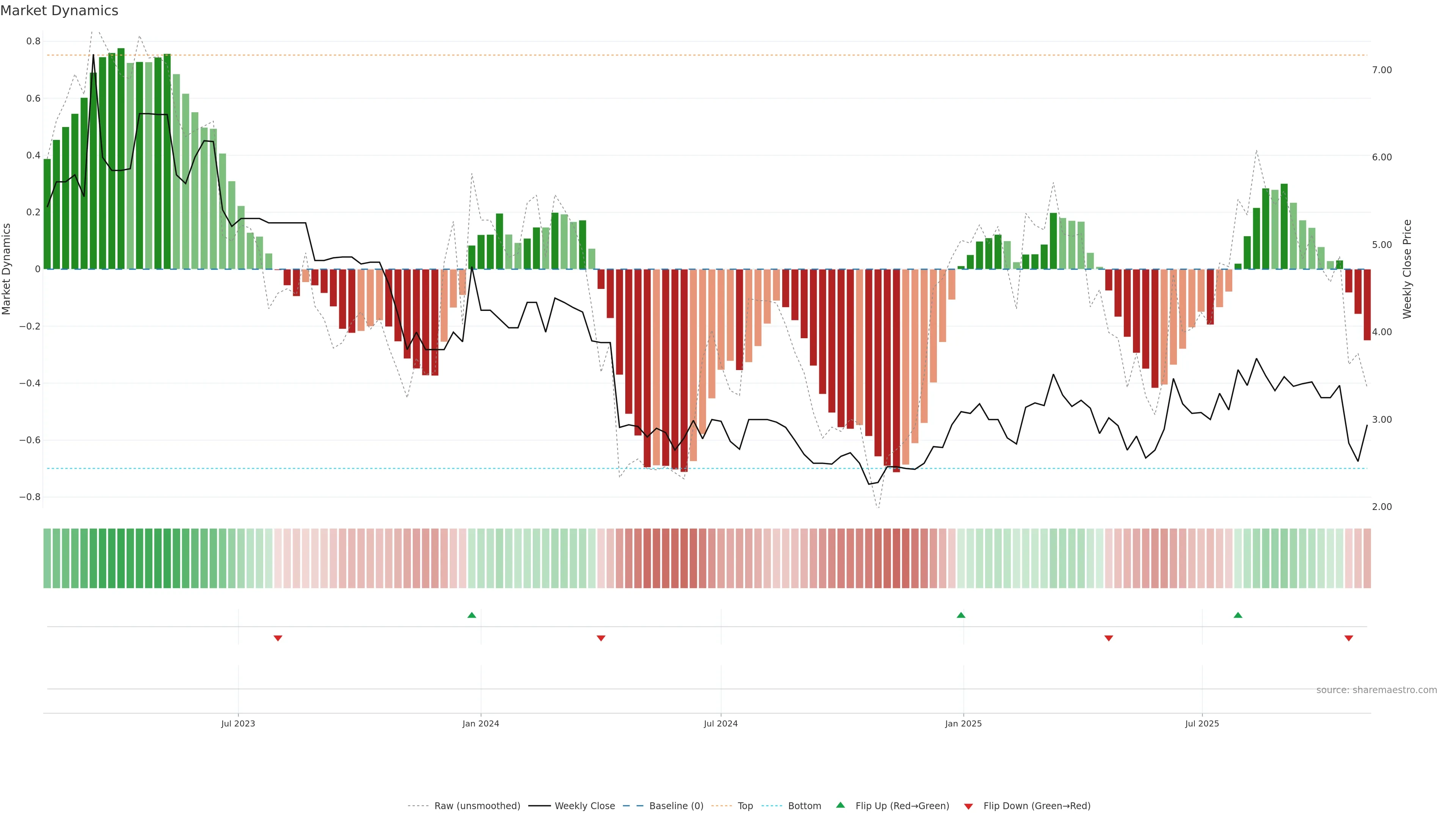
Task: Click the green triangle icon in the legend
Action: 841,805
